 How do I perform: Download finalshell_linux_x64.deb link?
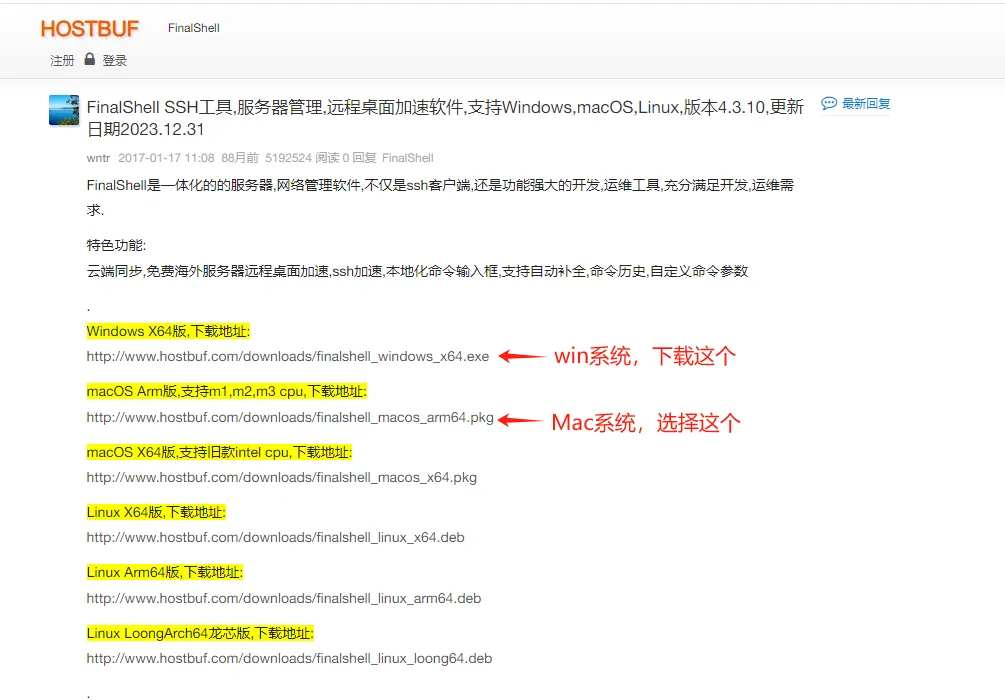click(x=276, y=537)
